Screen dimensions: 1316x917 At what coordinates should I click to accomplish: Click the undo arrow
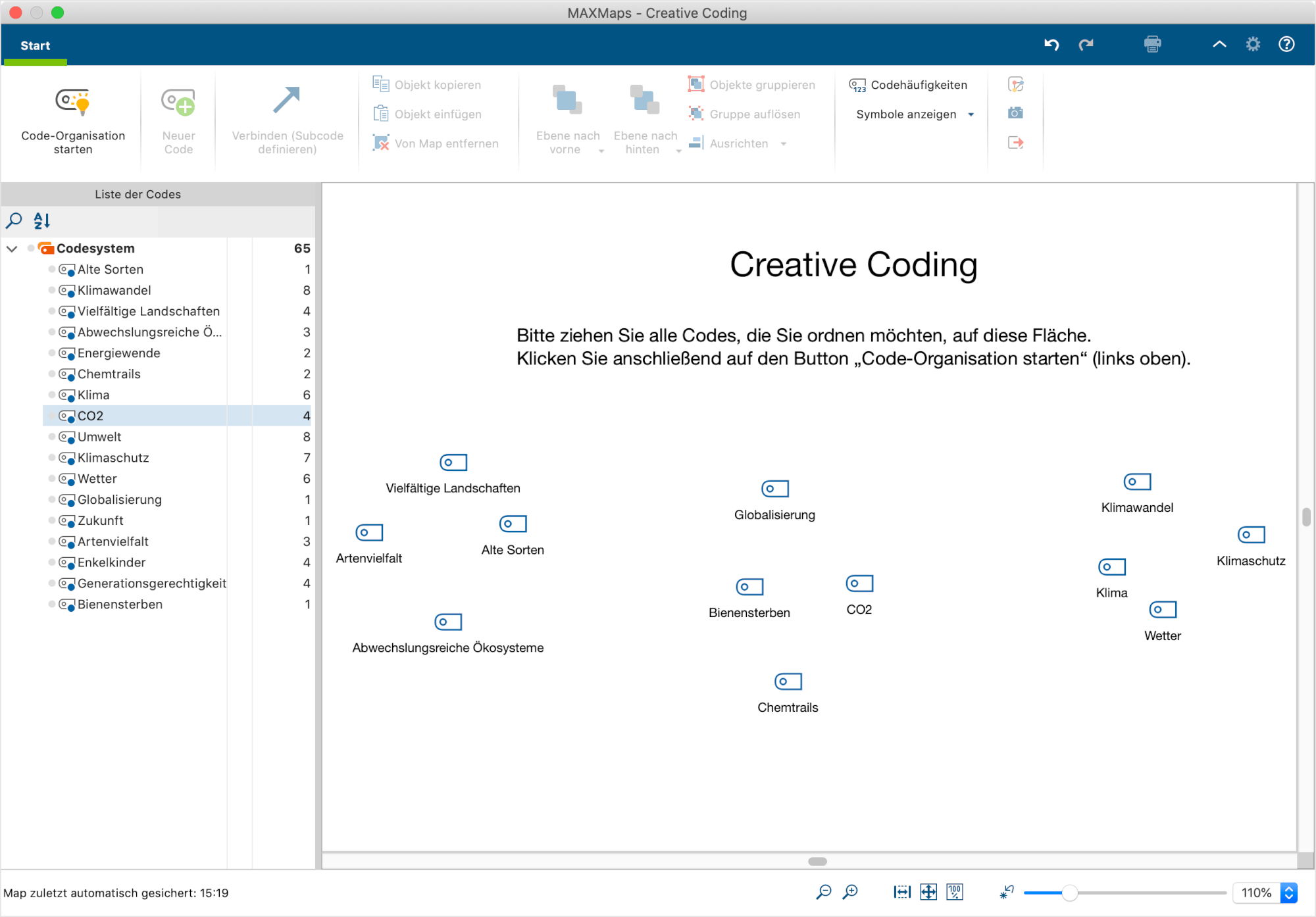pyautogui.click(x=1051, y=44)
